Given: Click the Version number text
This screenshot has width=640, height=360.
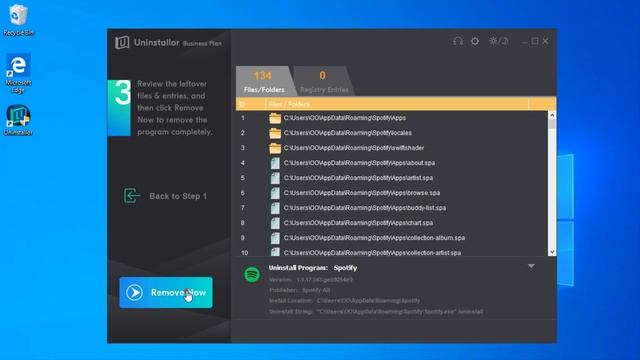Looking at the screenshot, I should coord(324,280).
